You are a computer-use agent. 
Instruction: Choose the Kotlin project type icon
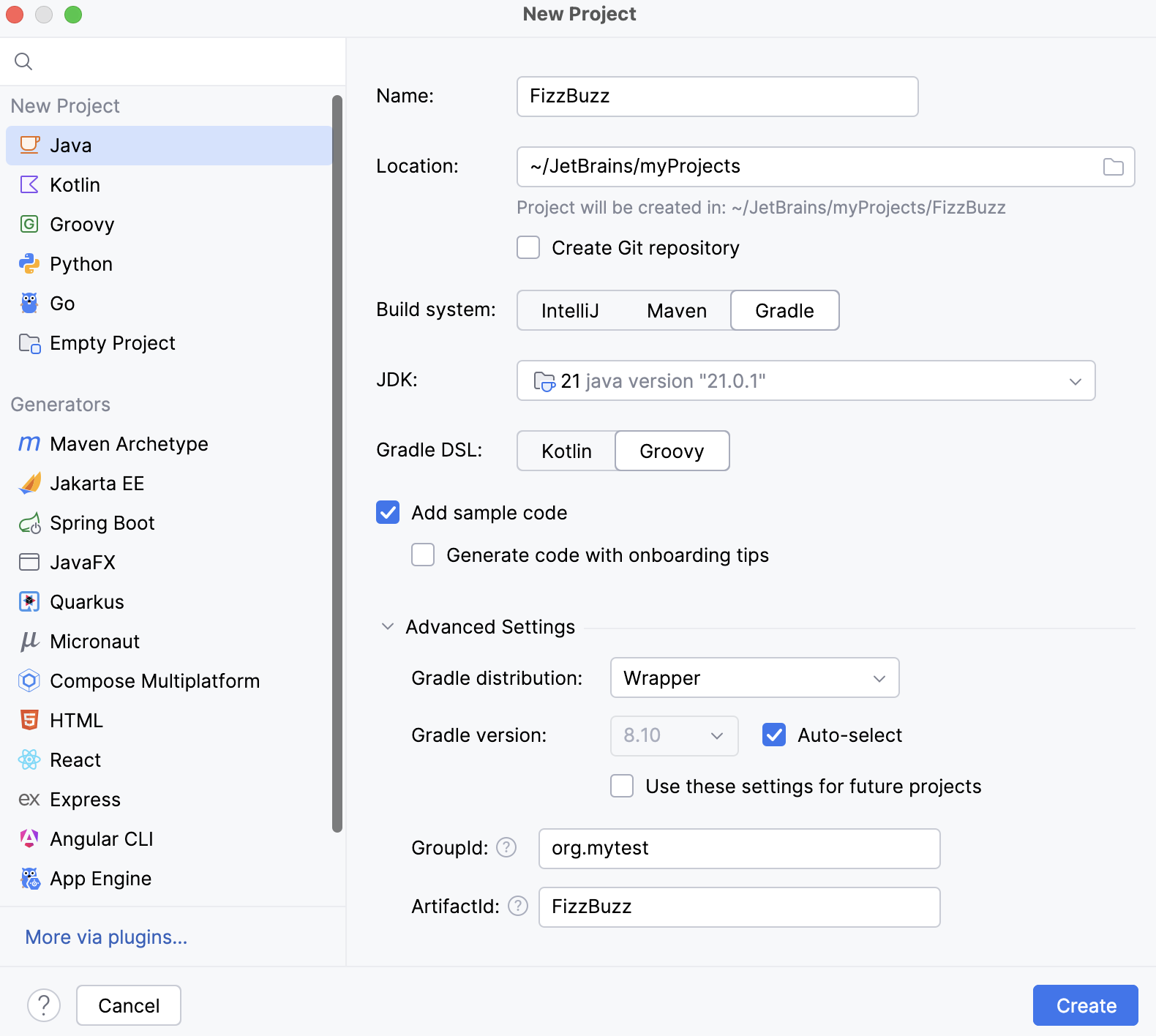pos(29,185)
